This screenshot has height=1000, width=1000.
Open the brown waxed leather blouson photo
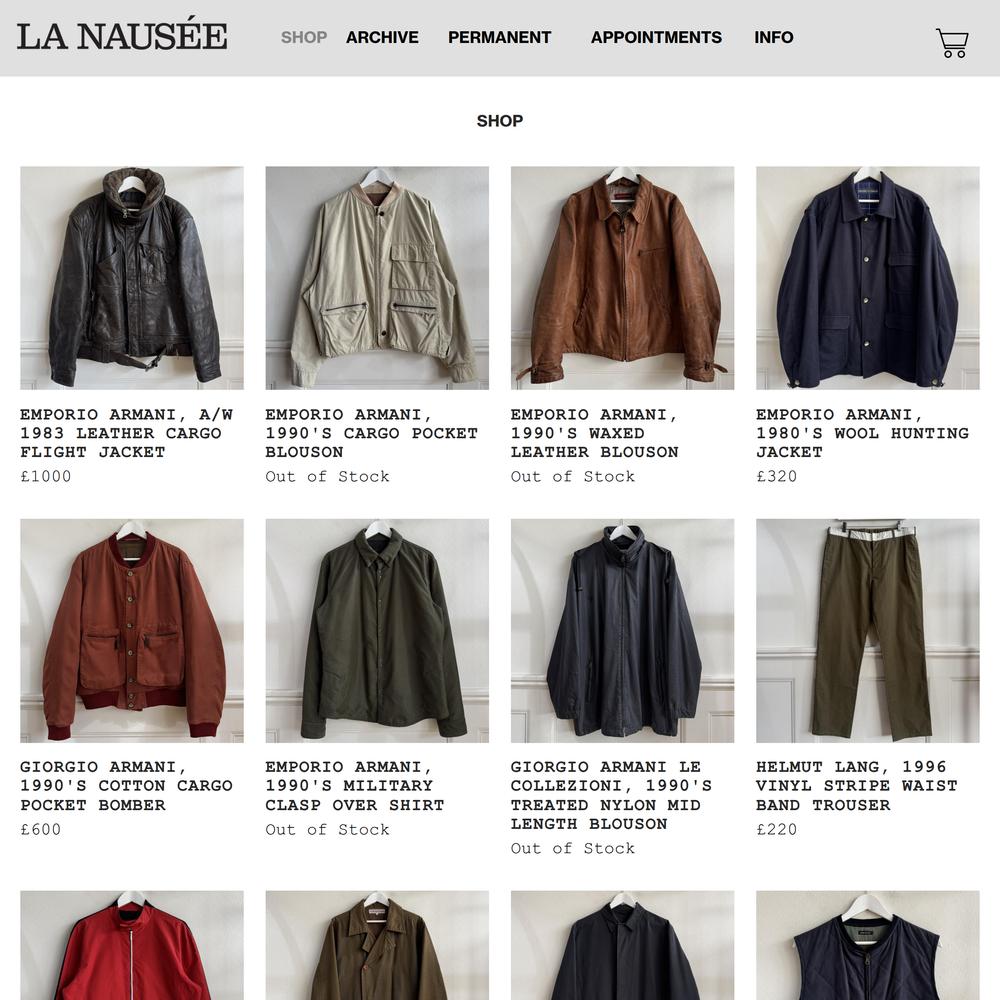tap(622, 278)
